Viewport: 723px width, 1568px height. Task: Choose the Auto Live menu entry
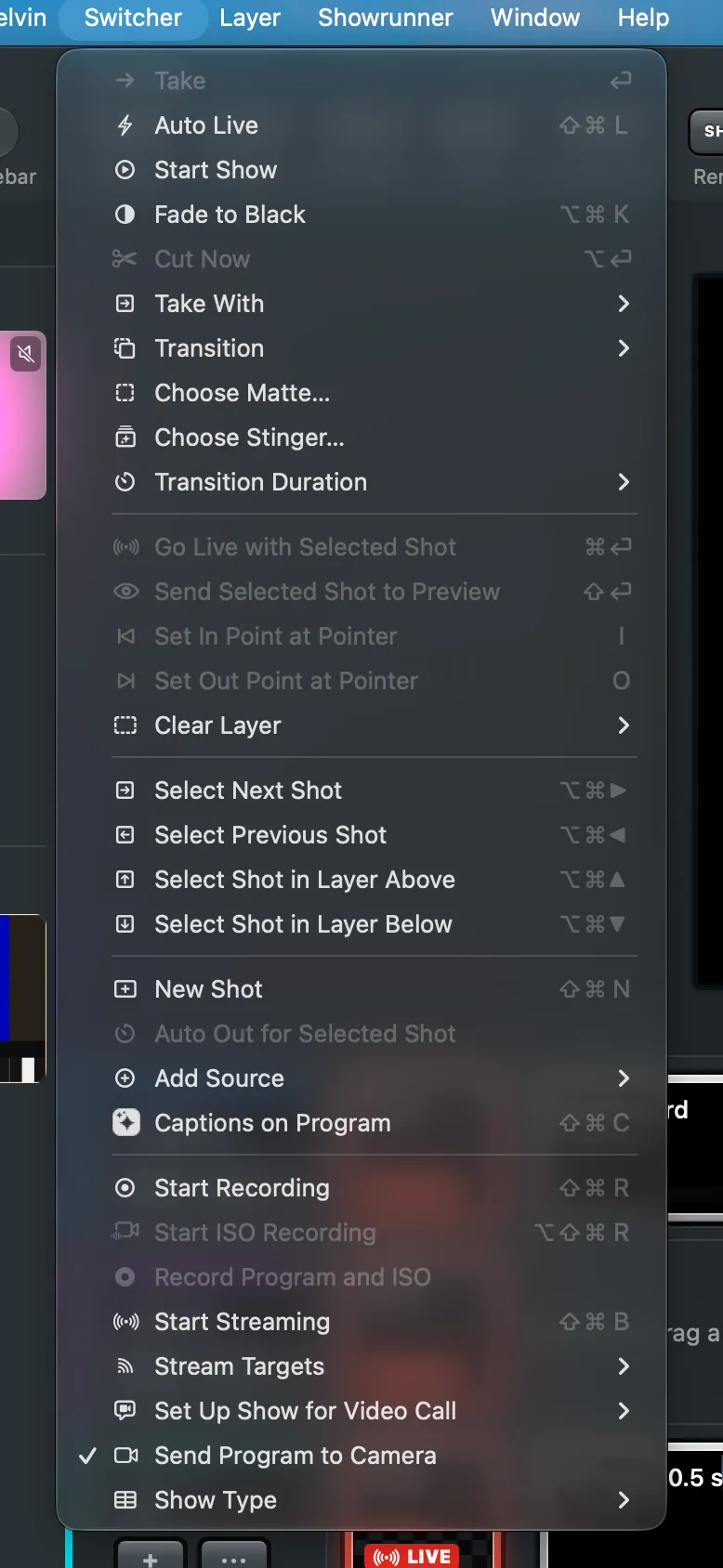(361, 125)
